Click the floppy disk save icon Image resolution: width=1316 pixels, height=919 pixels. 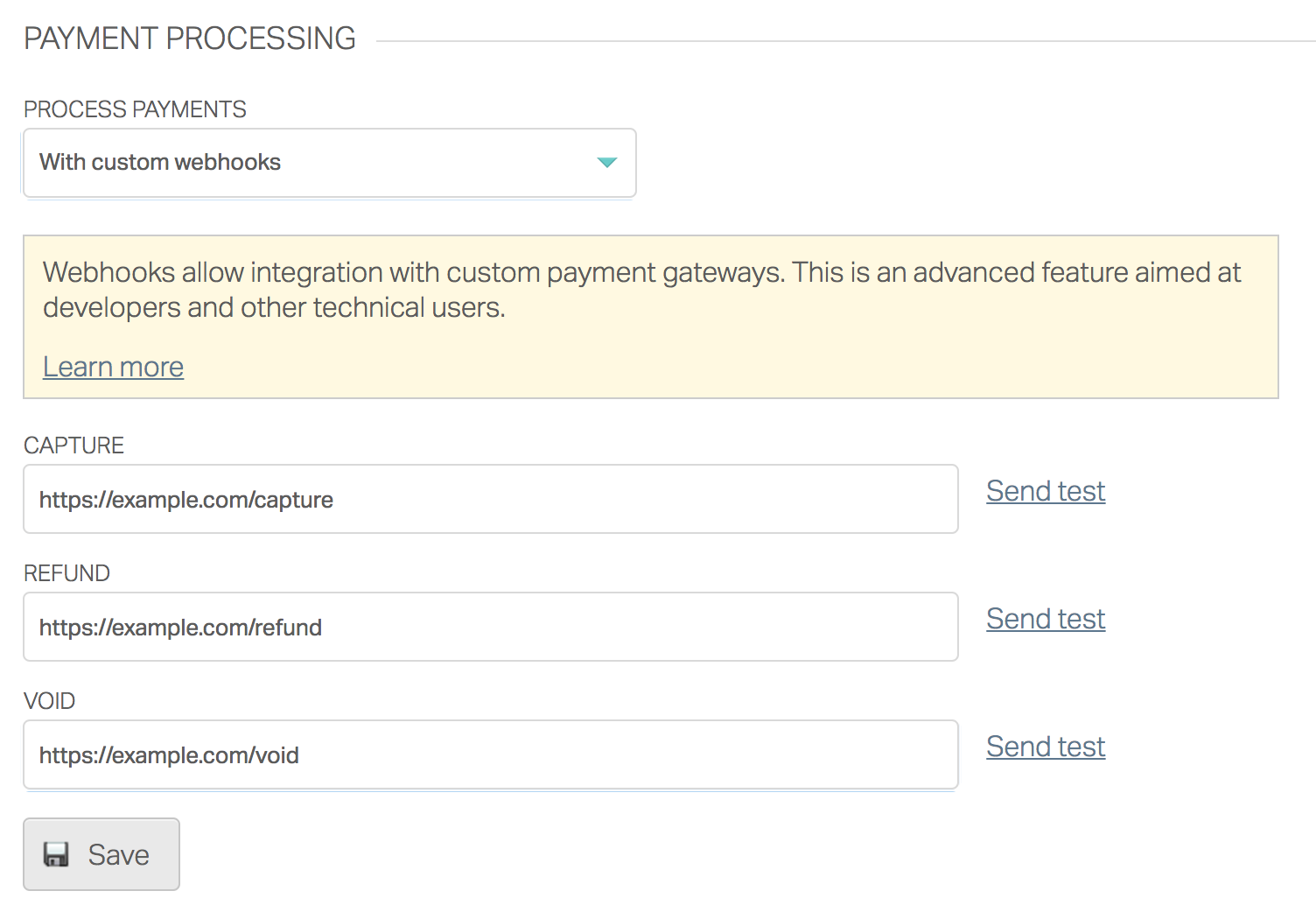pyautogui.click(x=56, y=853)
